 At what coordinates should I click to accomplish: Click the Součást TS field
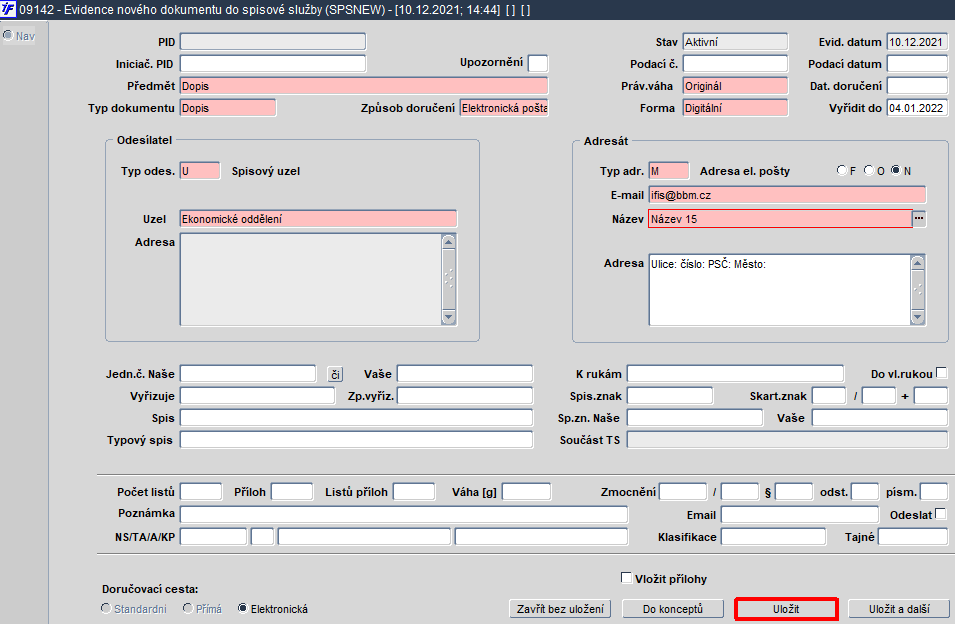coord(787,440)
